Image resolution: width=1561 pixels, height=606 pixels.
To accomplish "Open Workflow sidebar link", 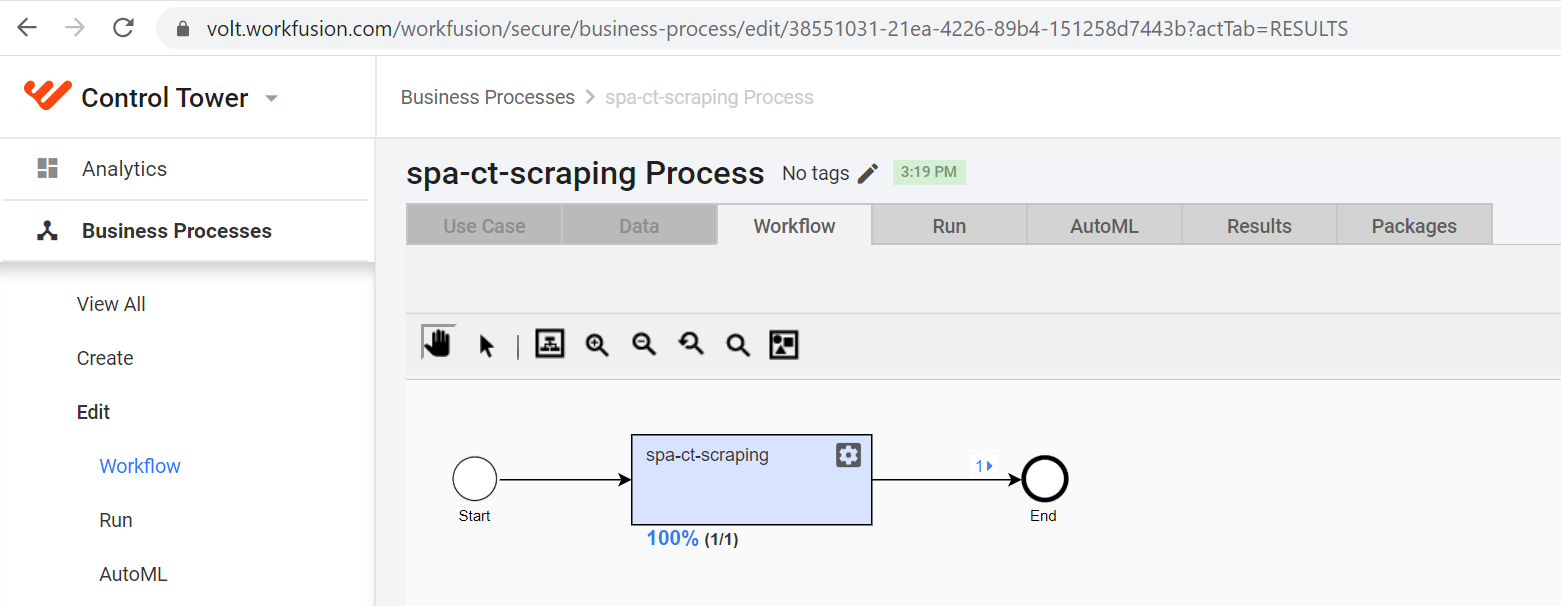I will [x=140, y=466].
